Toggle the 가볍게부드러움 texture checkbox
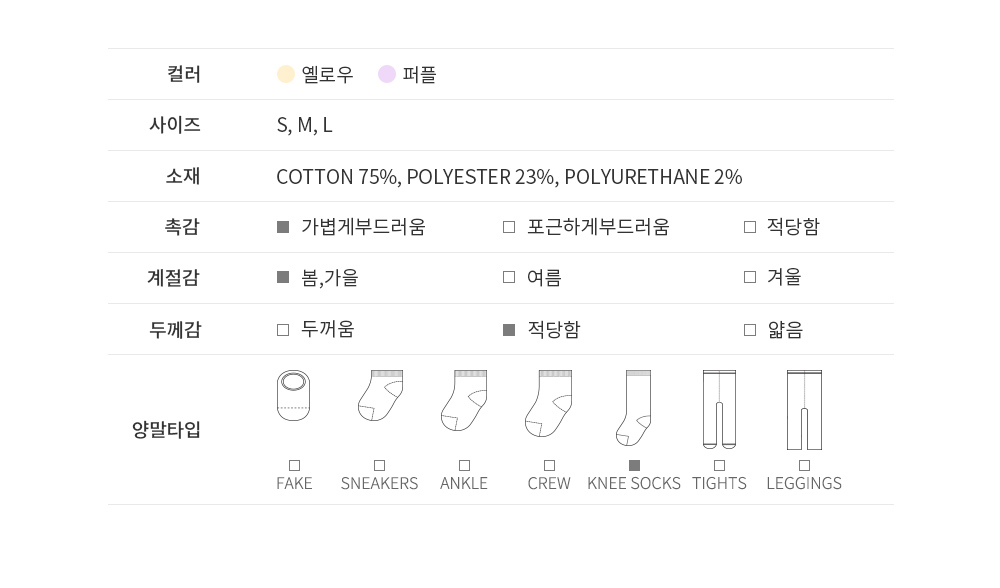Image resolution: width=1000 pixels, height=588 pixels. pyautogui.click(x=283, y=227)
